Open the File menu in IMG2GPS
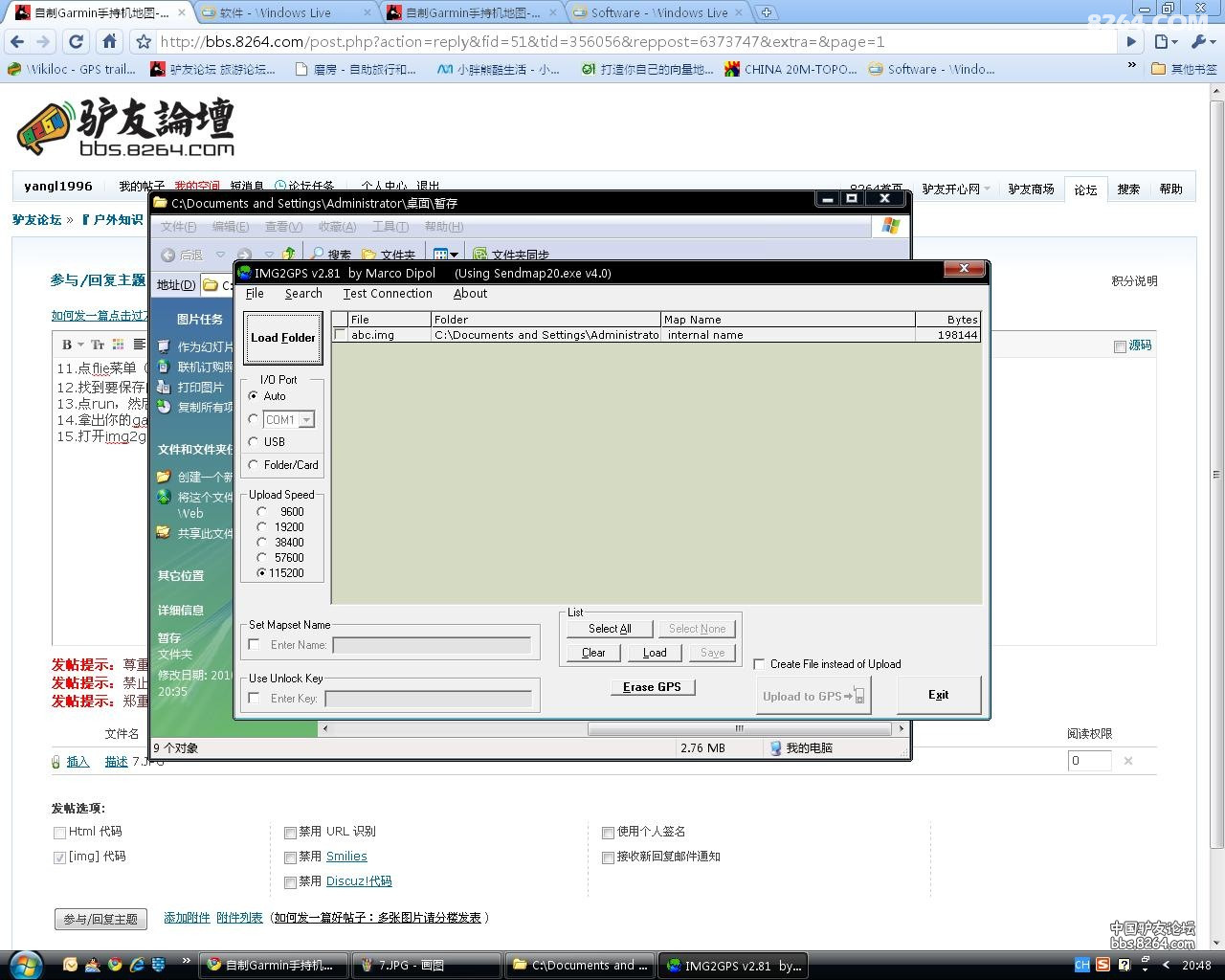 (x=255, y=294)
